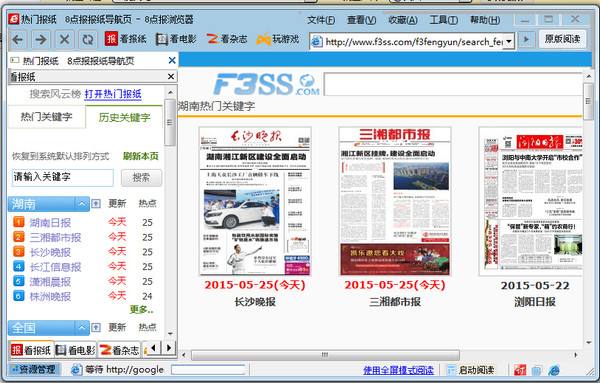Click the 浏阳日报 caption under thumbnail

point(535,302)
